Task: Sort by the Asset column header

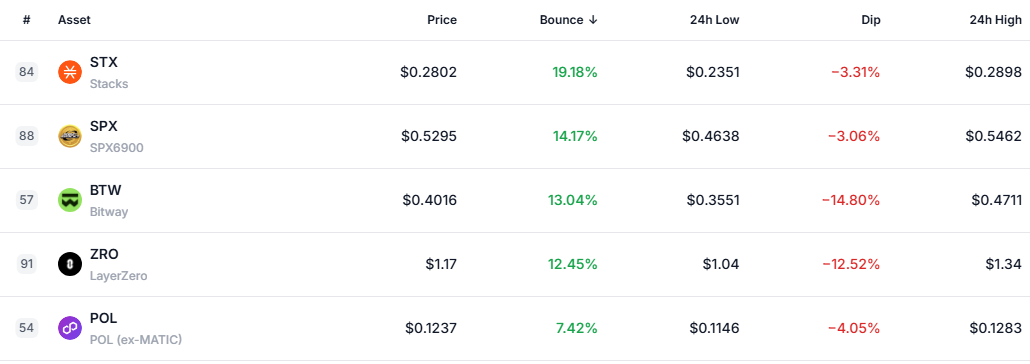Action: click(74, 20)
